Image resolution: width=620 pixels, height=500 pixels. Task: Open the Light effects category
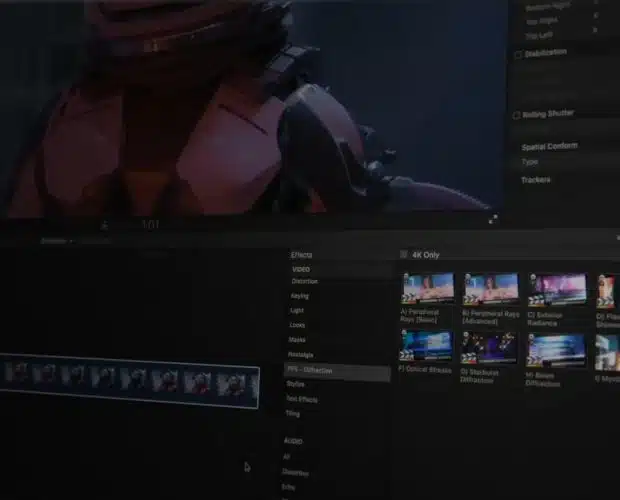297,310
